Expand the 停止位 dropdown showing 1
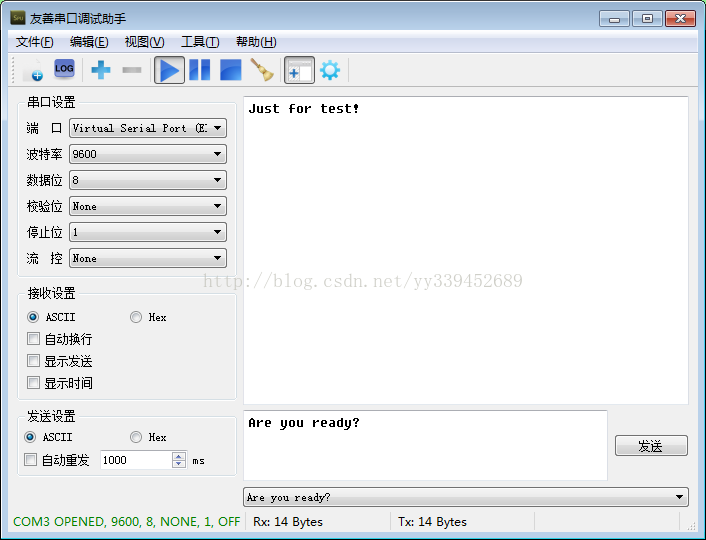The height and width of the screenshot is (540, 706). [148, 232]
